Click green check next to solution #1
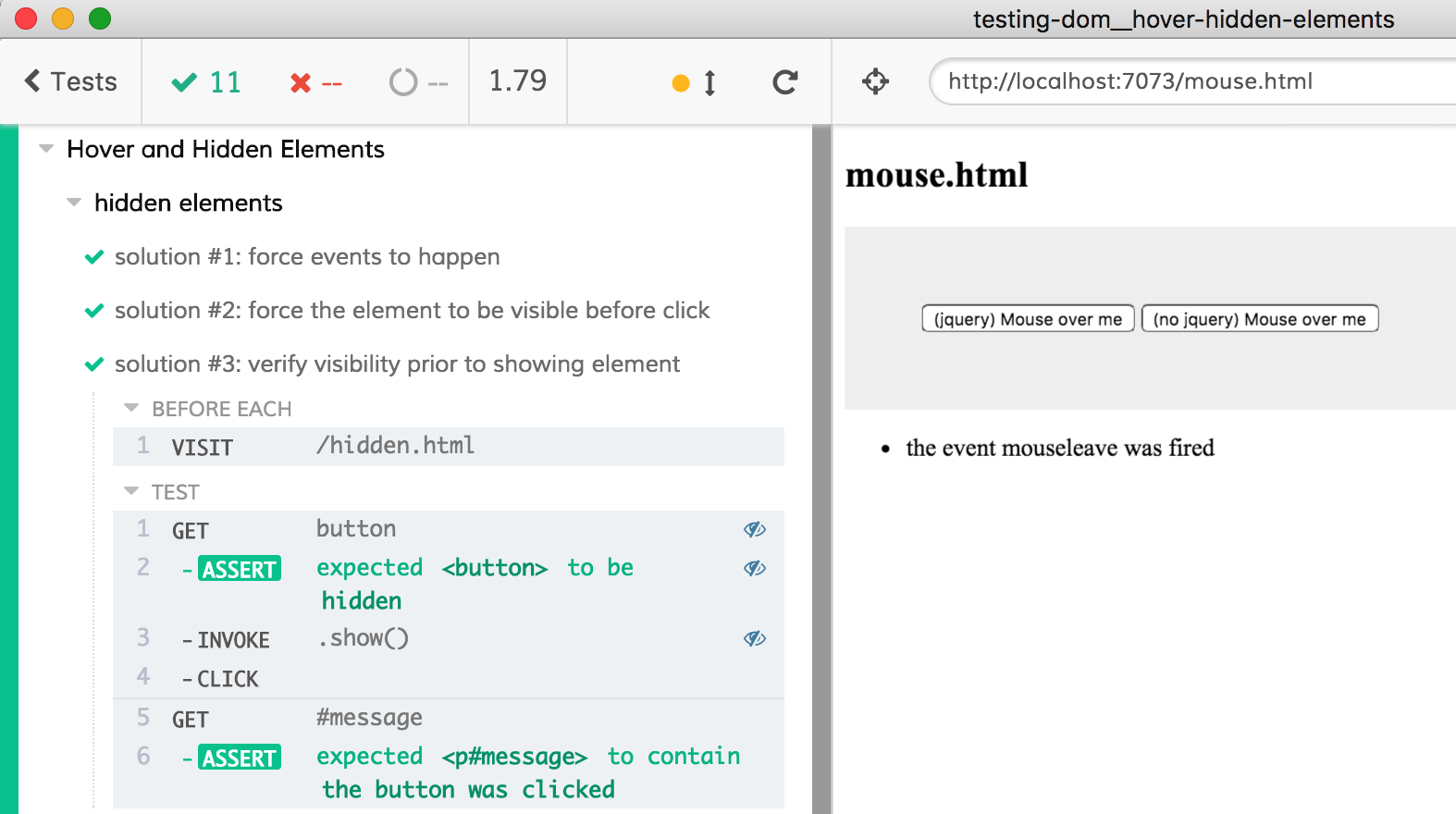The height and width of the screenshot is (814, 1456). tap(94, 257)
